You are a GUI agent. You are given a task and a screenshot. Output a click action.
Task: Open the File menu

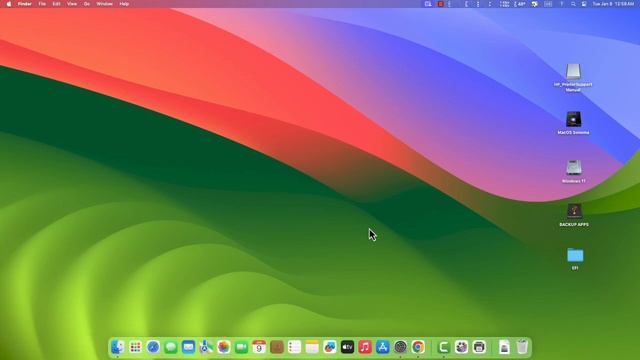[42, 4]
